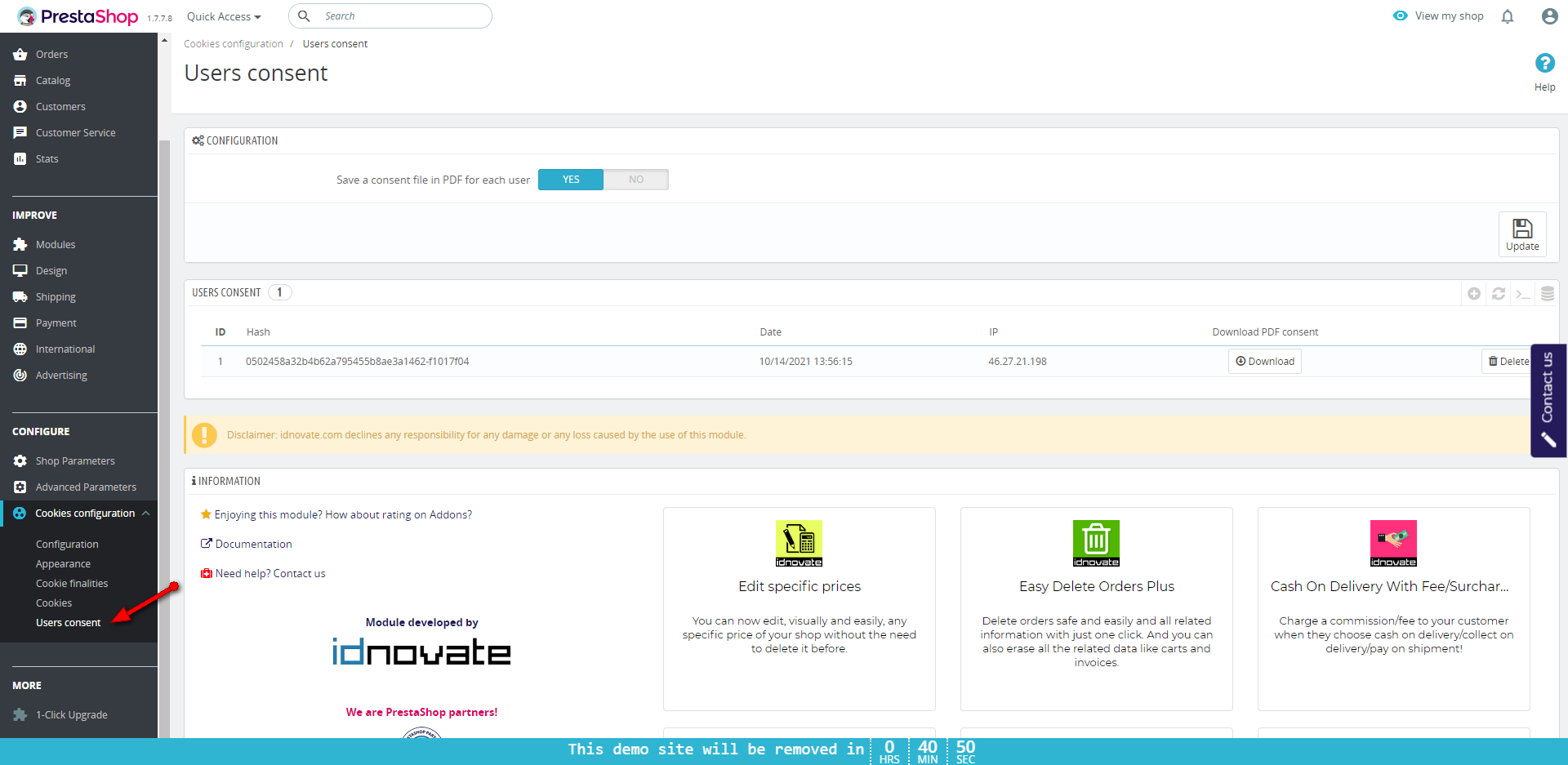Click the Help question mark icon
The height and width of the screenshot is (765, 1568).
point(1544,63)
